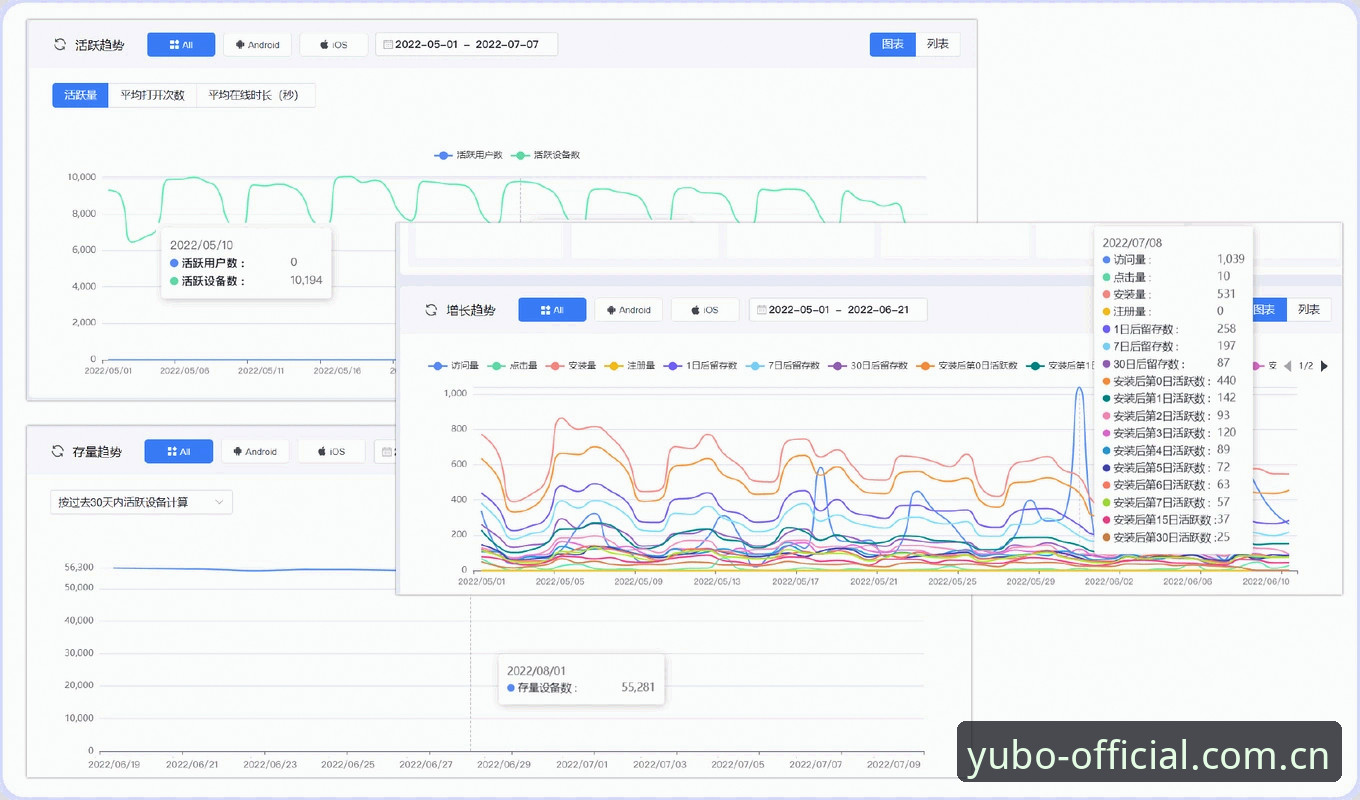Click 55,281 value in the 2022/08/01 tooltip
This screenshot has height=800, width=1360.
[638, 688]
